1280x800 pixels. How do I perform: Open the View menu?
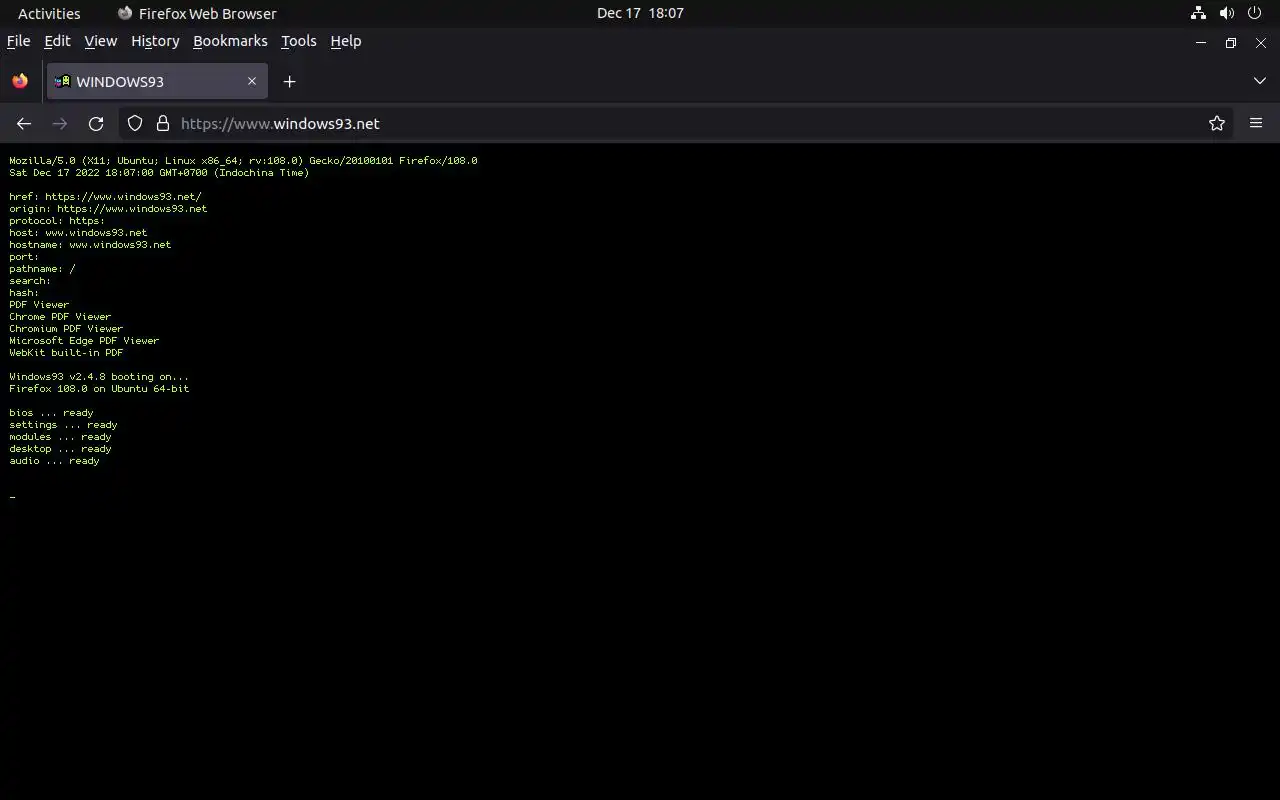(101, 41)
